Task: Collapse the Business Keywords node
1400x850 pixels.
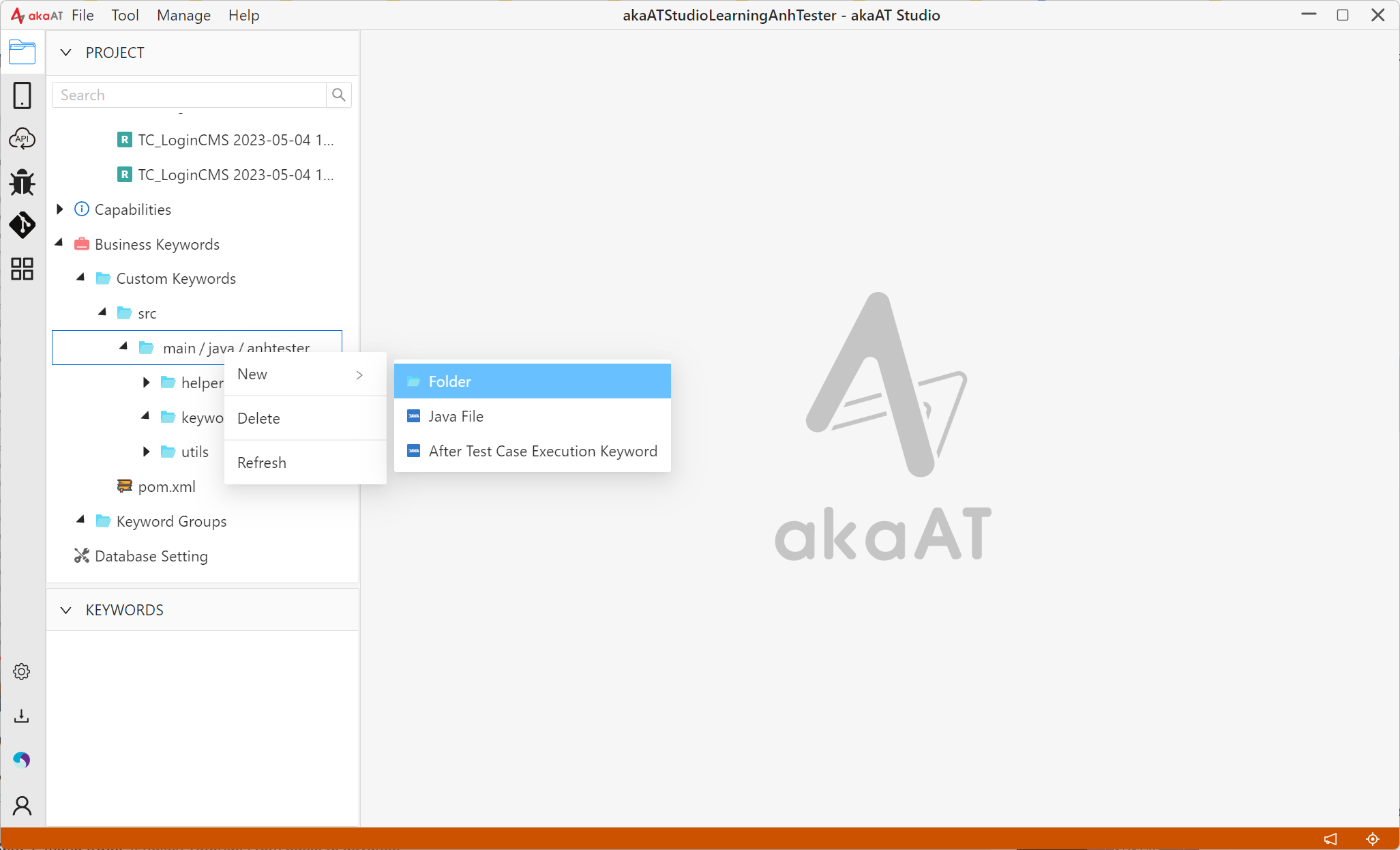Action: tap(59, 243)
